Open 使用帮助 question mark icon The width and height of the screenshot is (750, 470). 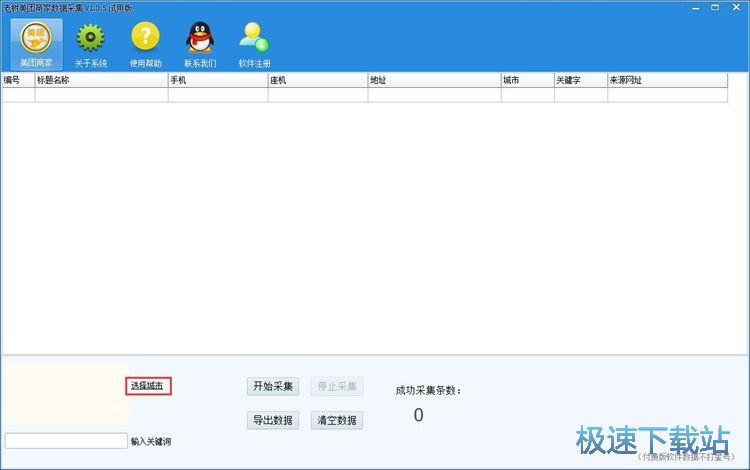tap(145, 44)
